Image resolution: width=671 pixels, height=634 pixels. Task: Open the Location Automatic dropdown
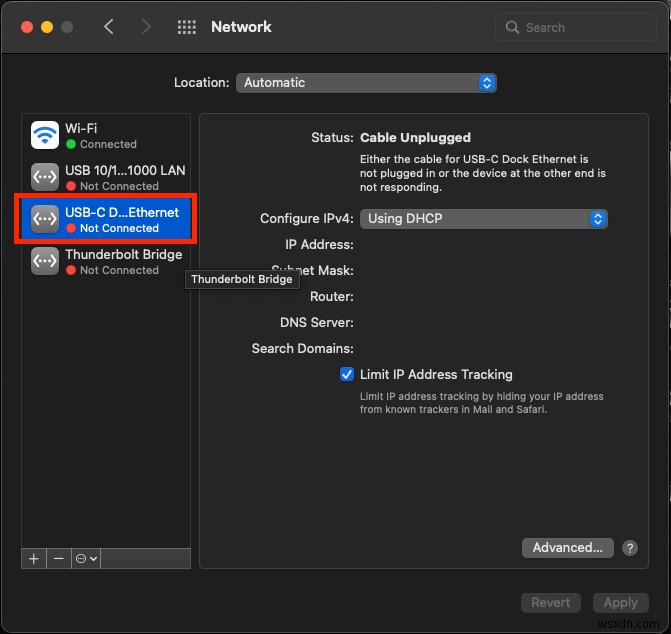366,83
